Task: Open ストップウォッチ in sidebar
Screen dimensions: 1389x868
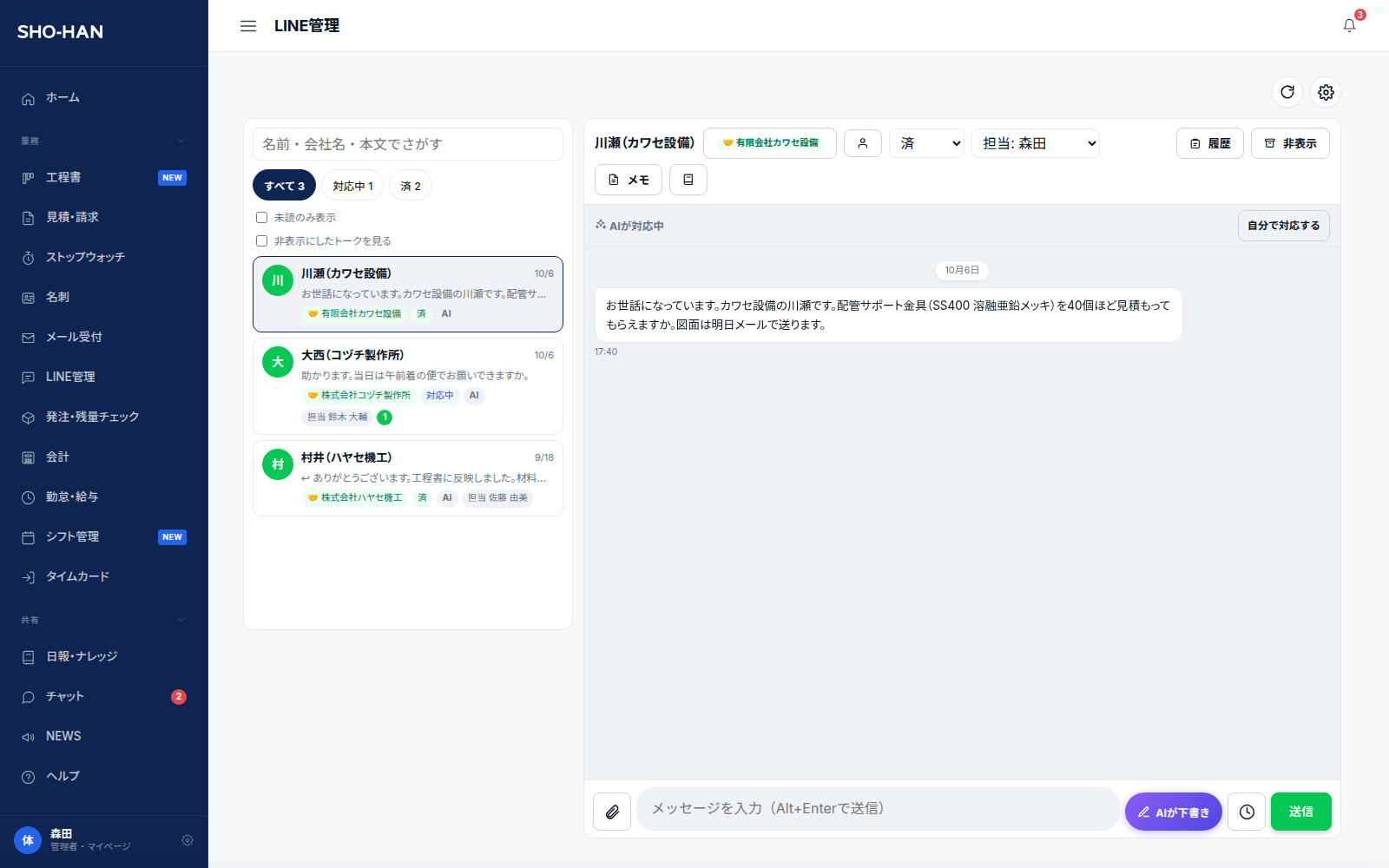Action: coord(104,258)
